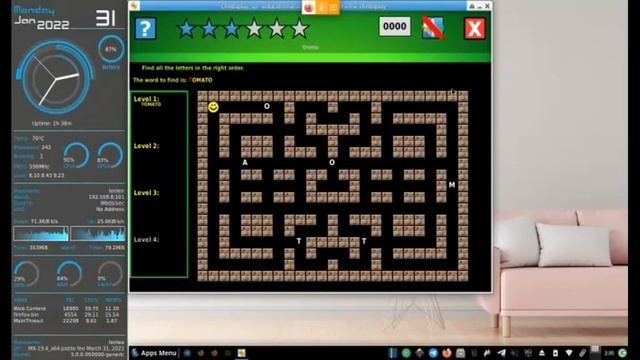
Task: Click the right letter T in the maze
Action: coord(364,241)
